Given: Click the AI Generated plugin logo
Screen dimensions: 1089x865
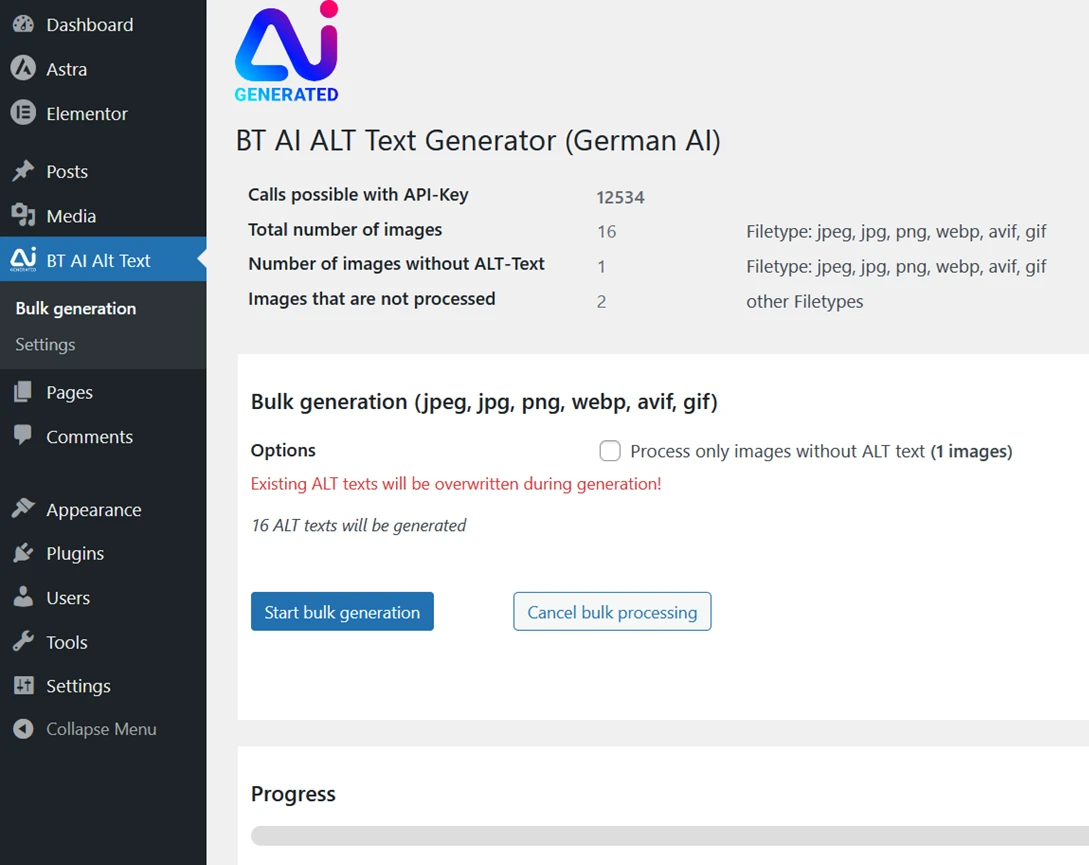Looking at the screenshot, I should click(x=286, y=52).
